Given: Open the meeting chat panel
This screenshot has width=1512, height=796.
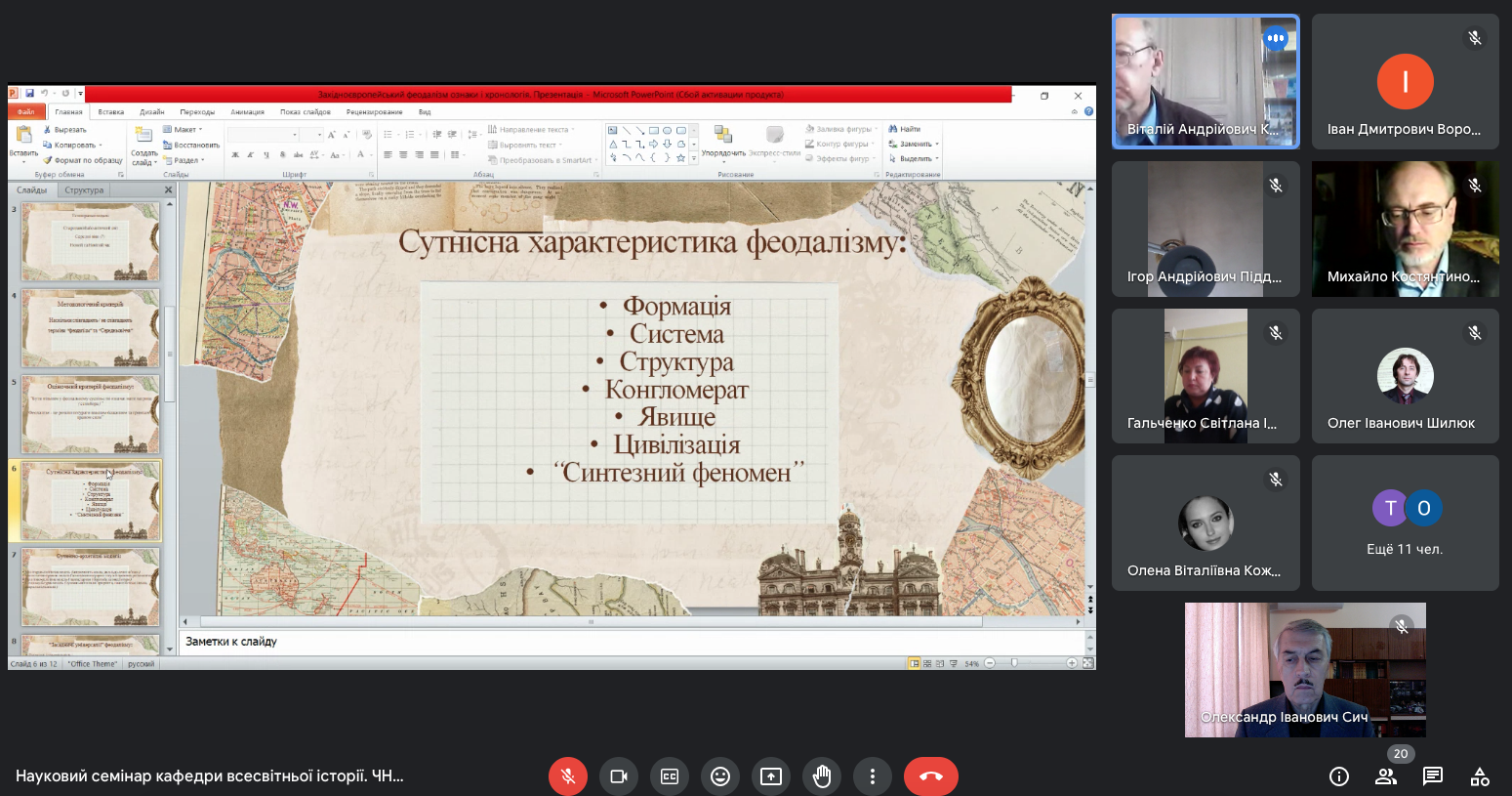Looking at the screenshot, I should pos(1433,776).
